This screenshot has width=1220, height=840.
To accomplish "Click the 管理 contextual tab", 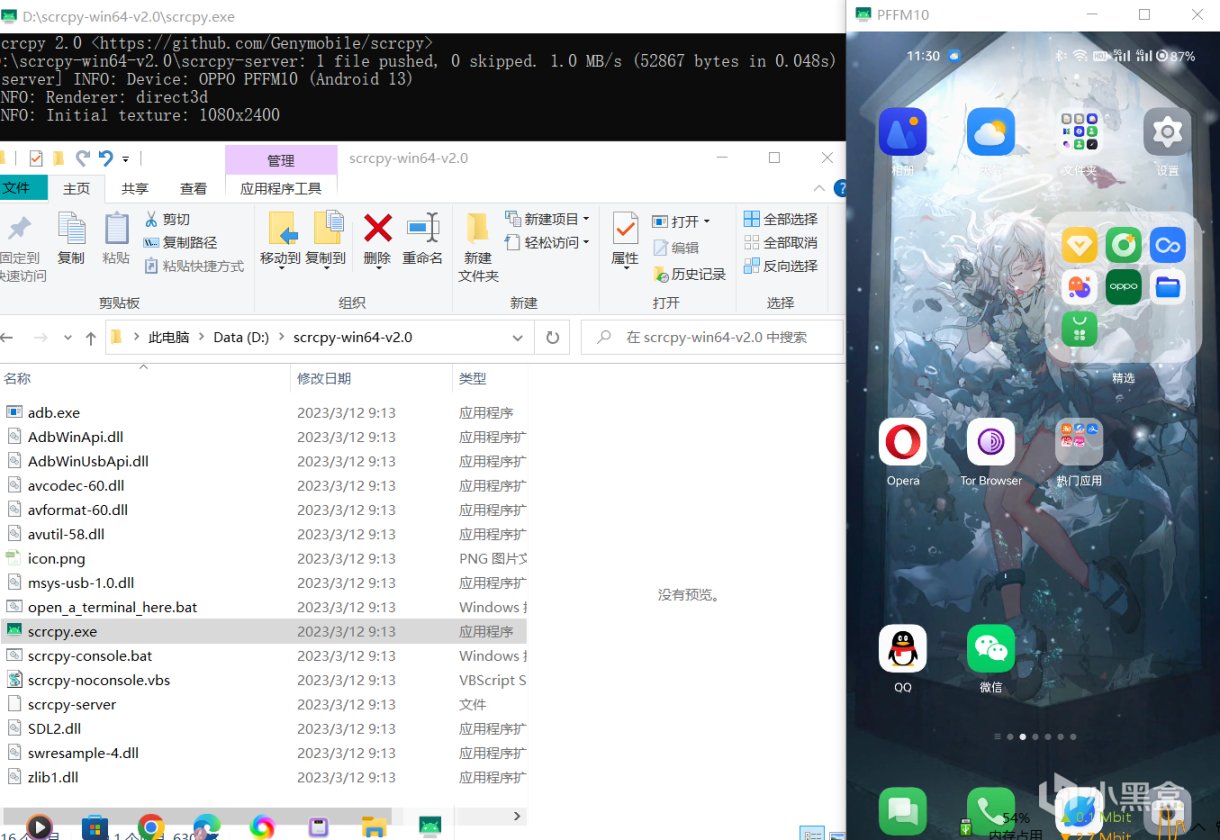I will coord(281,160).
